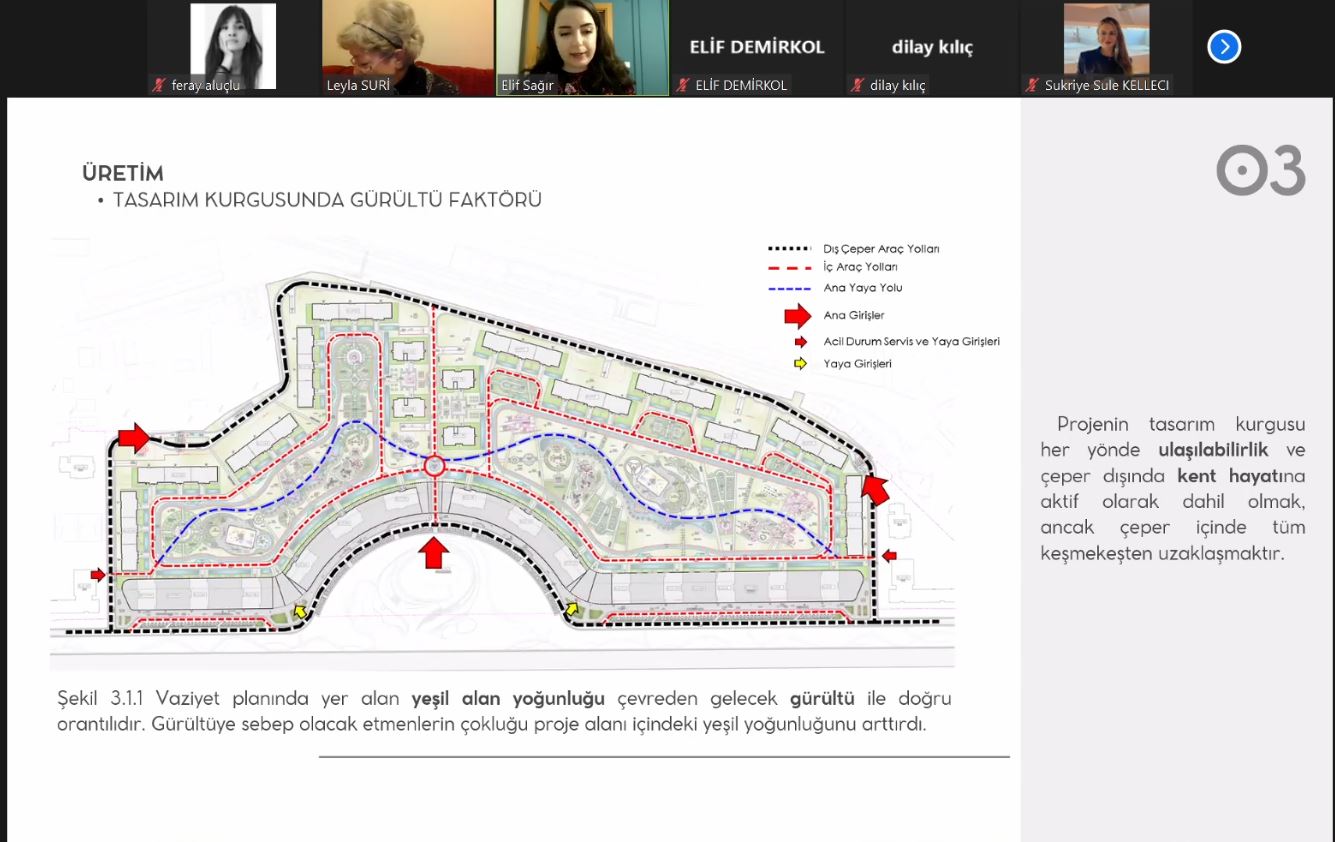Click the Dış Çeper Araç Yolları legend label
This screenshot has height=842, width=1335.
(x=881, y=249)
